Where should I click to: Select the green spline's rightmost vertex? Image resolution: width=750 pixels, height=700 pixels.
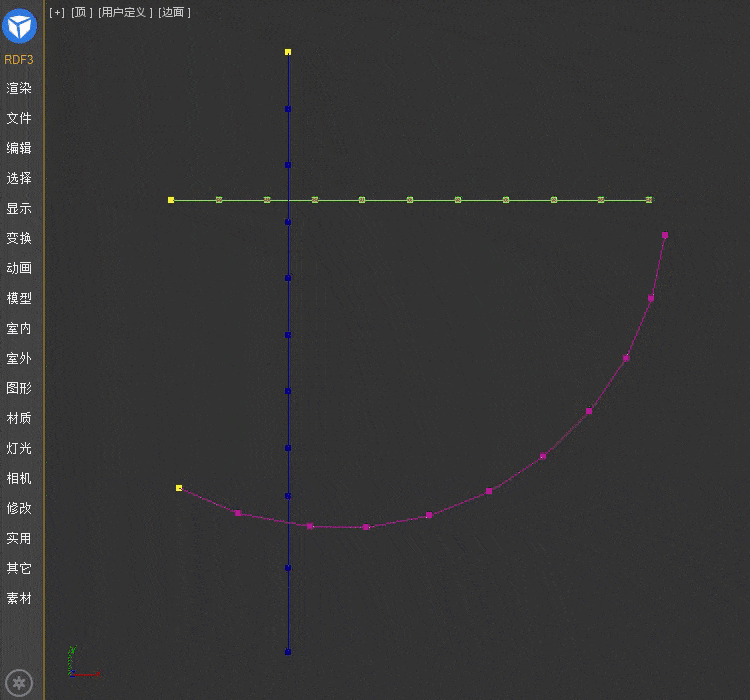tap(649, 200)
